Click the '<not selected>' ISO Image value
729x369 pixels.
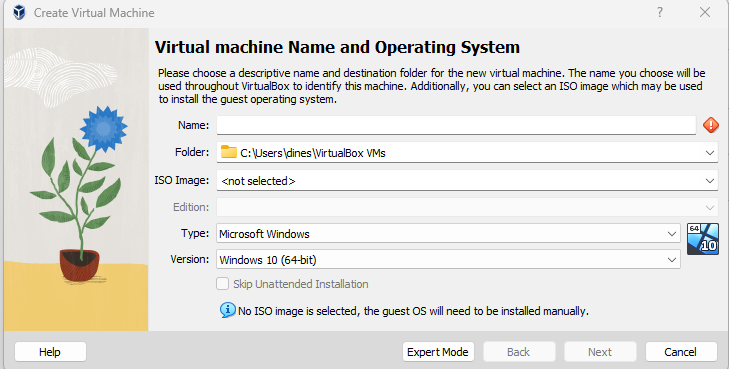click(x=258, y=181)
